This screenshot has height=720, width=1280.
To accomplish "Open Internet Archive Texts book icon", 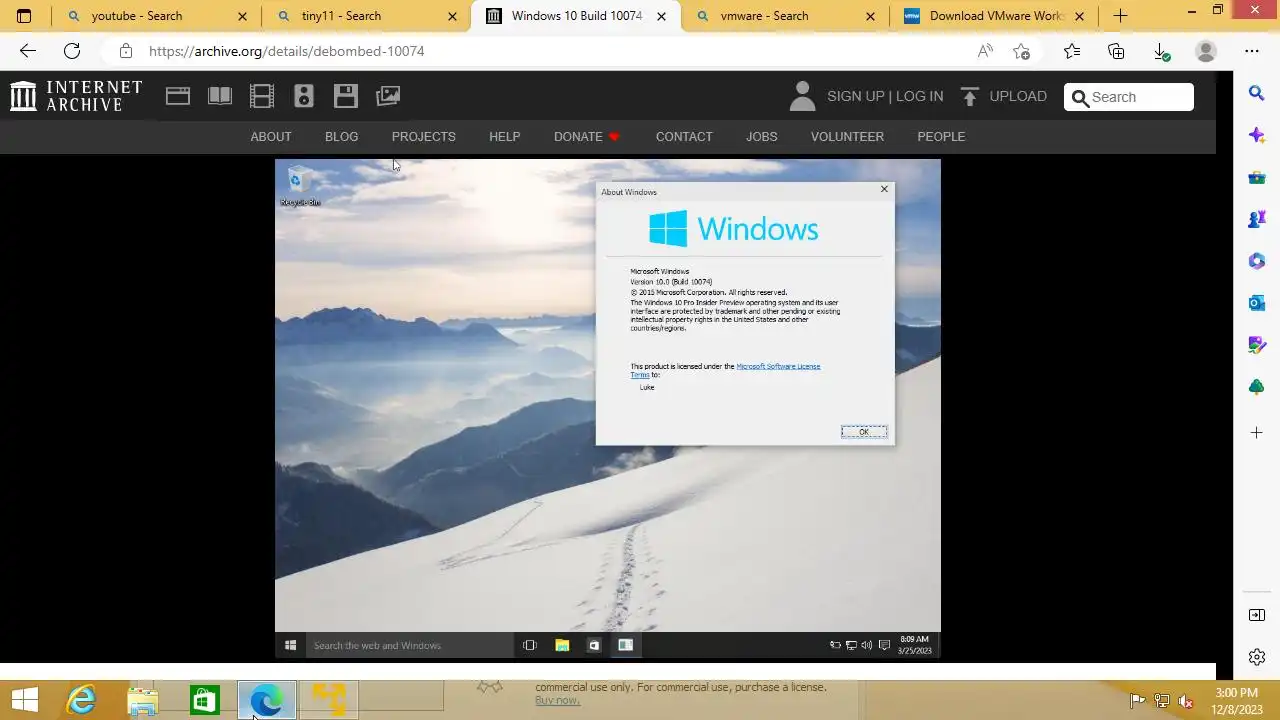I will [220, 96].
